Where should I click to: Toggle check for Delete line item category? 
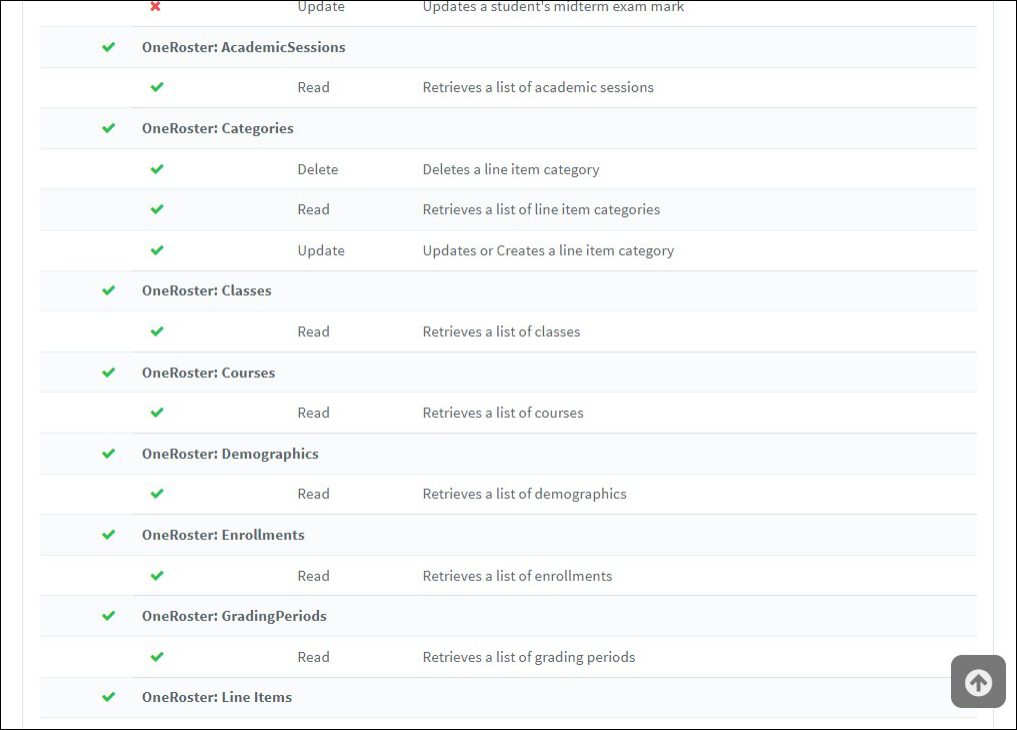point(157,169)
